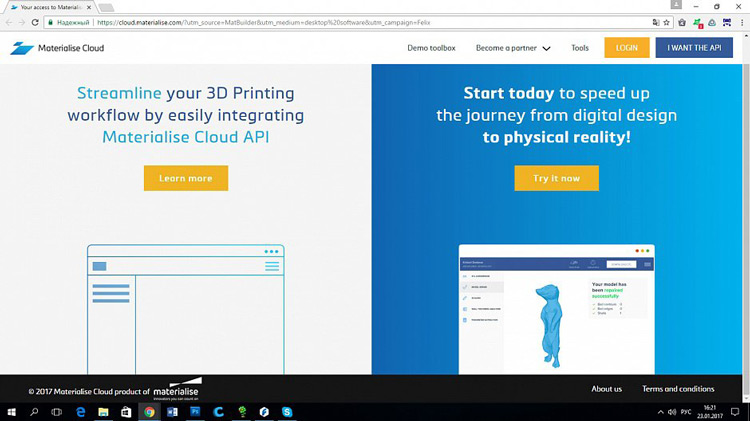Click the Chrome profile avatar button
The height and width of the screenshot is (421, 750).
tap(676, 5)
